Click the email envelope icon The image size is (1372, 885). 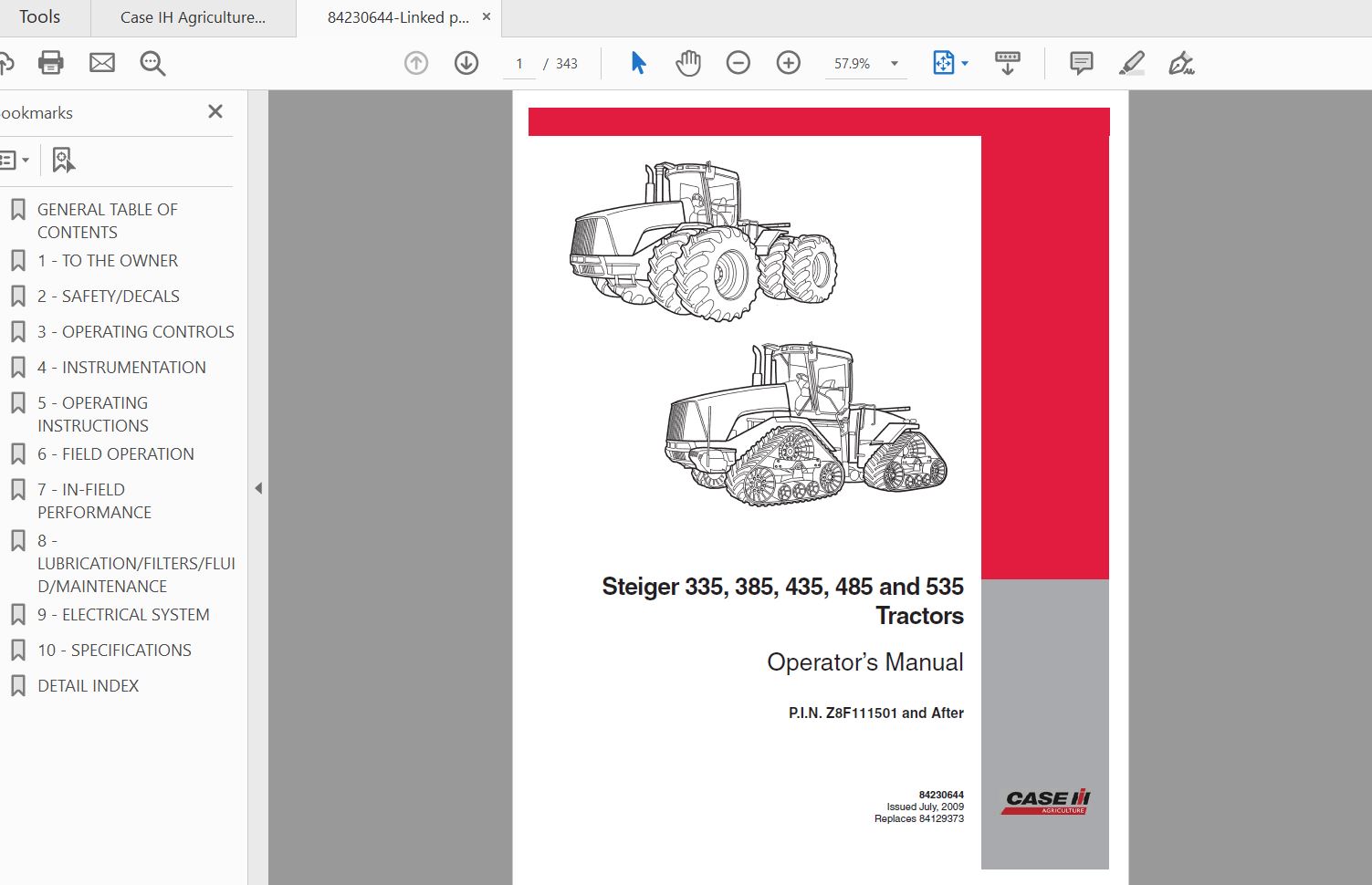pos(102,63)
